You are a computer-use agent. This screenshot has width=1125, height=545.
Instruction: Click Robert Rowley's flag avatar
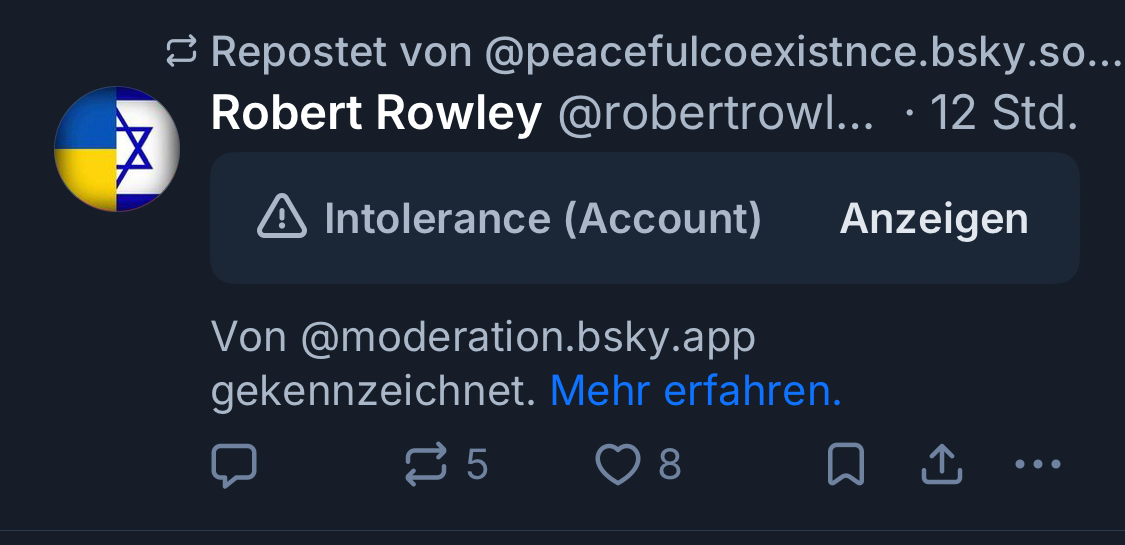(117, 149)
